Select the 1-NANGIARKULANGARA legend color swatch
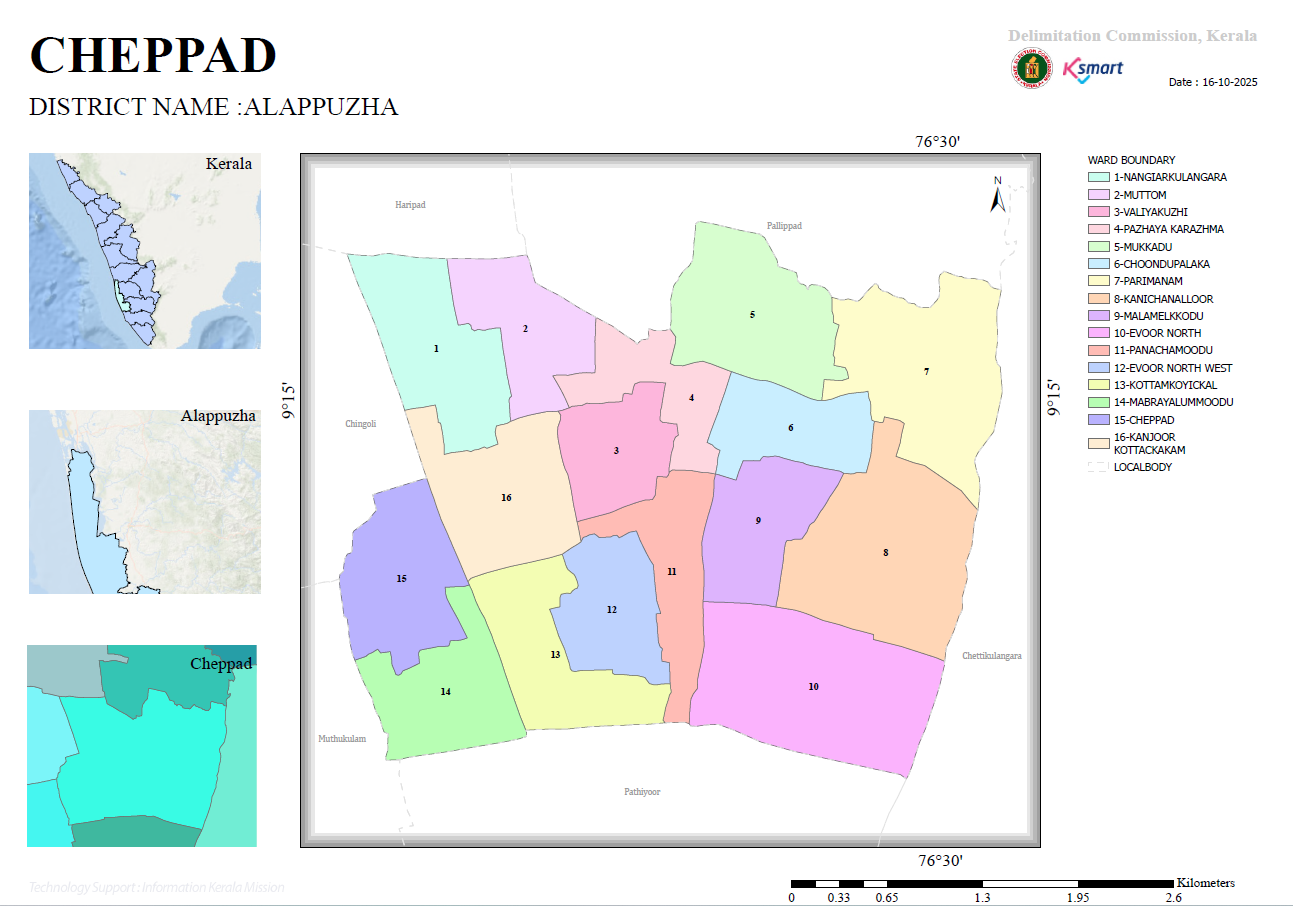The height and width of the screenshot is (906, 1293). (1098, 177)
